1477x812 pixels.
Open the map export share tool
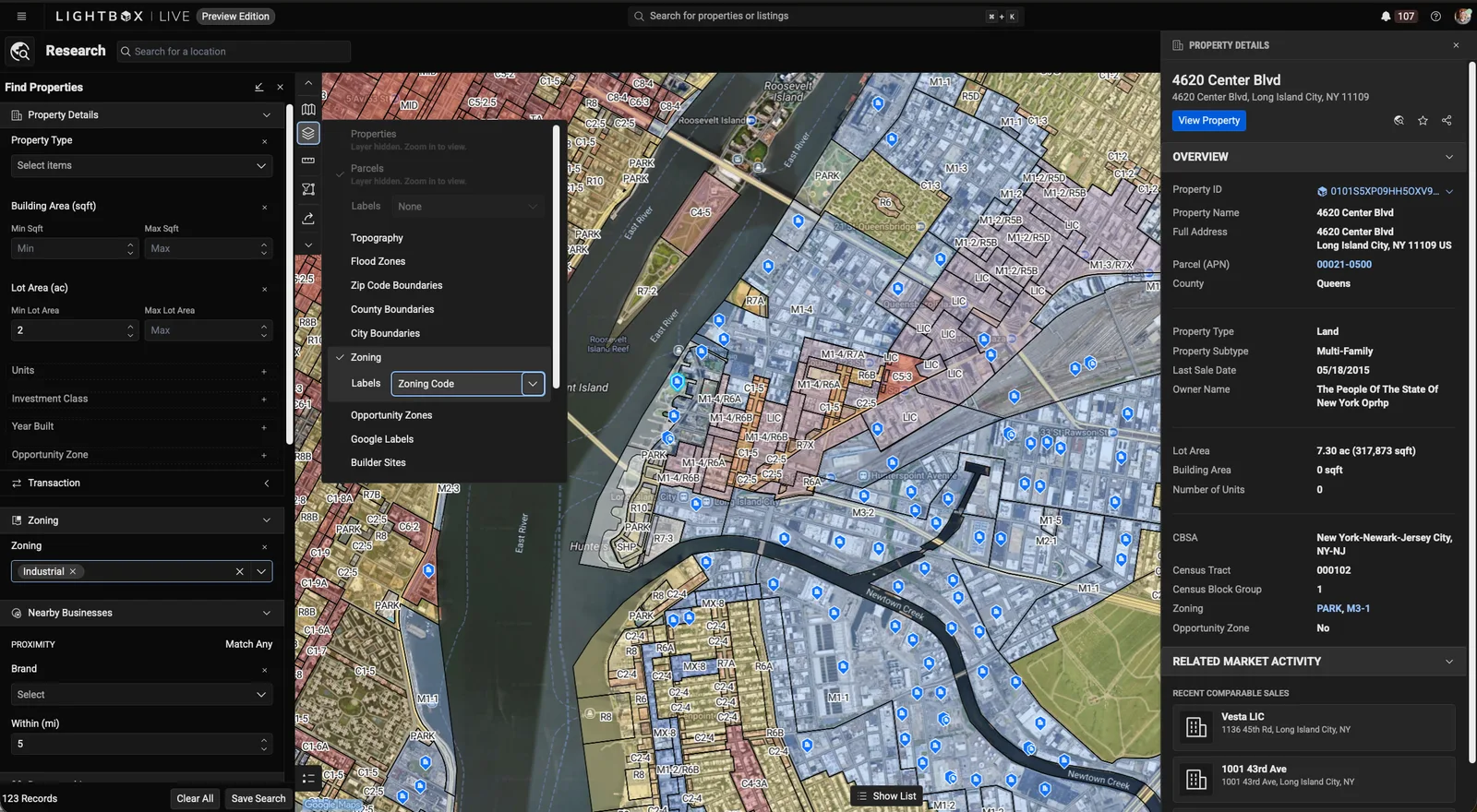point(308,219)
